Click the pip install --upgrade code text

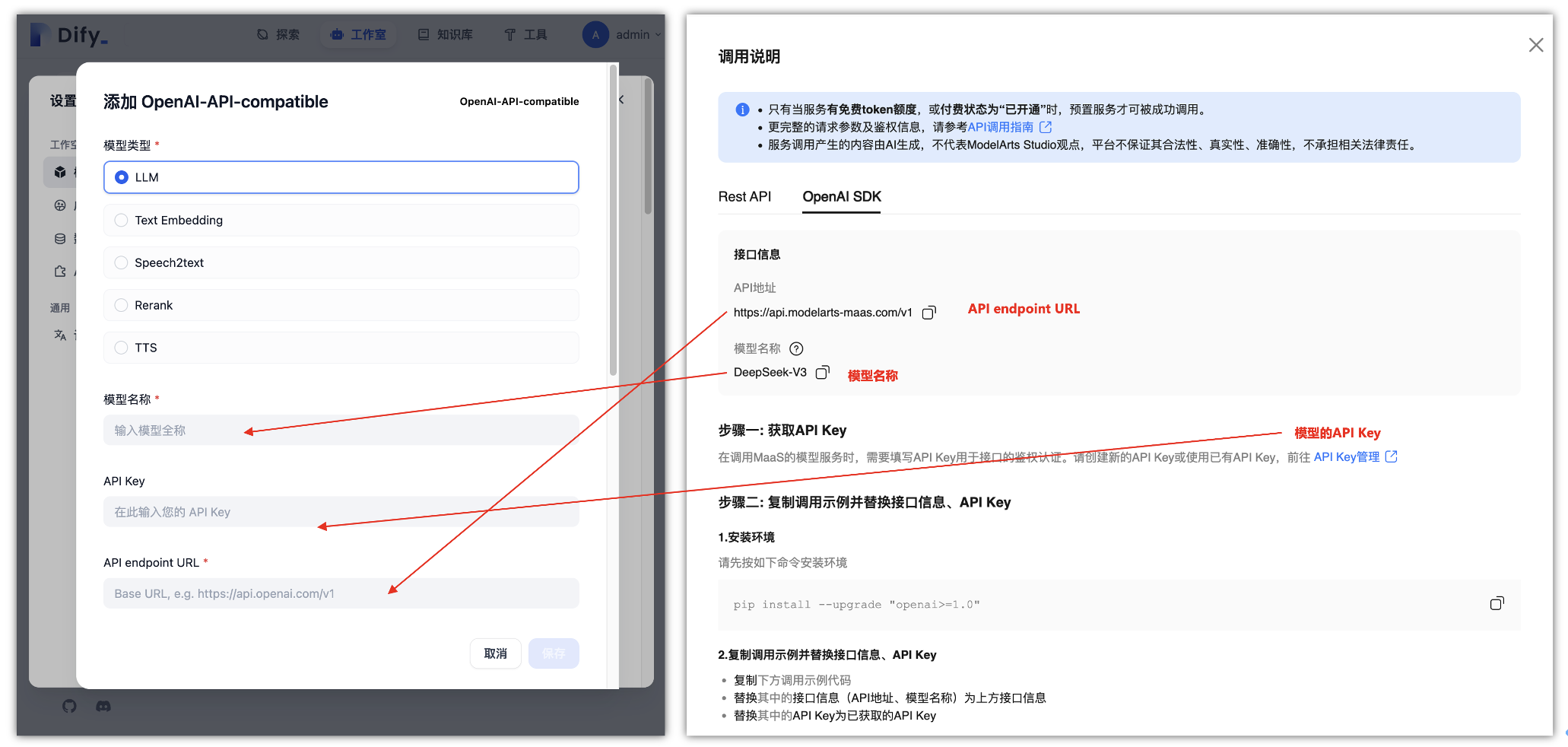(856, 605)
